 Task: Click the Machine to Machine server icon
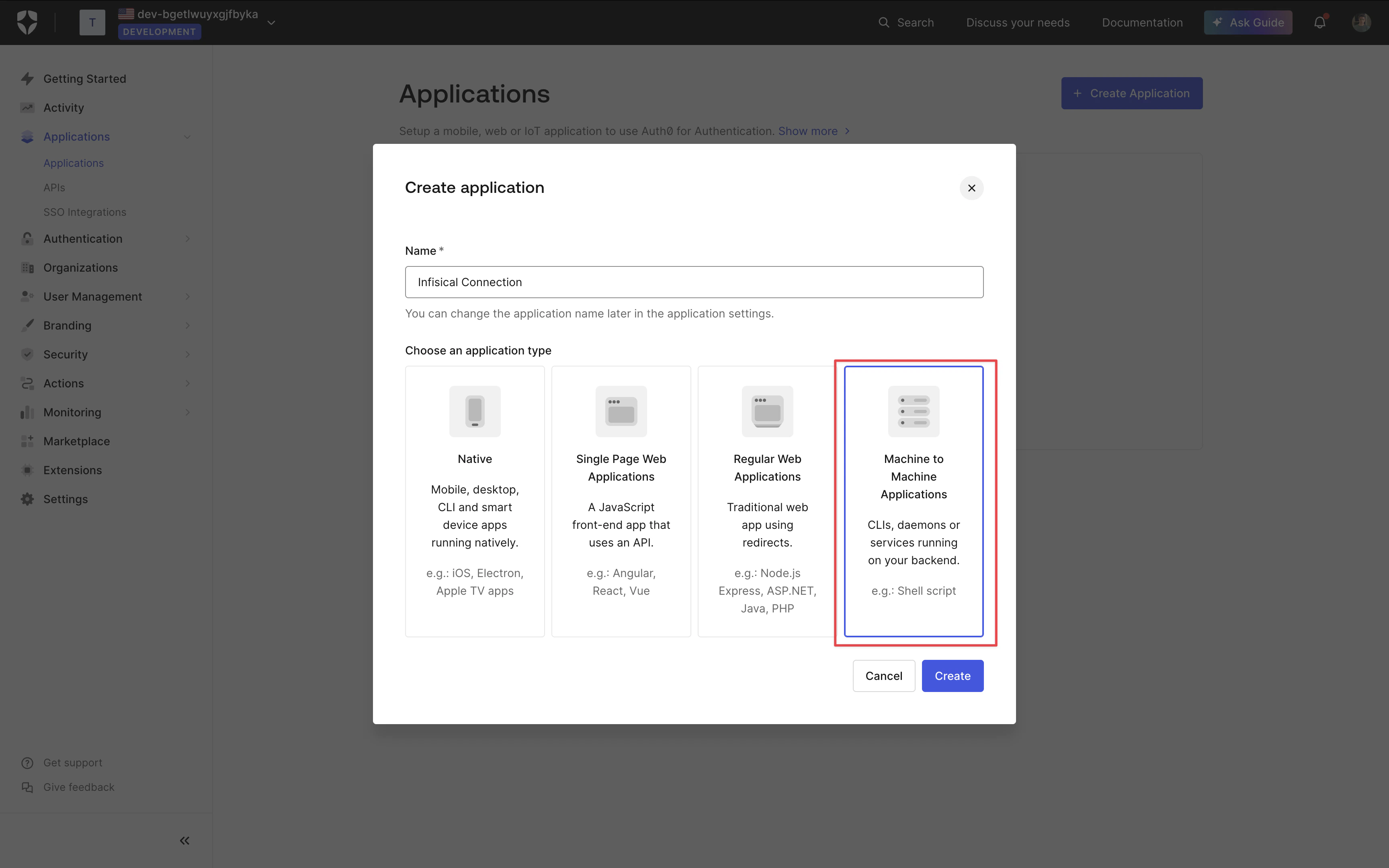click(x=914, y=411)
